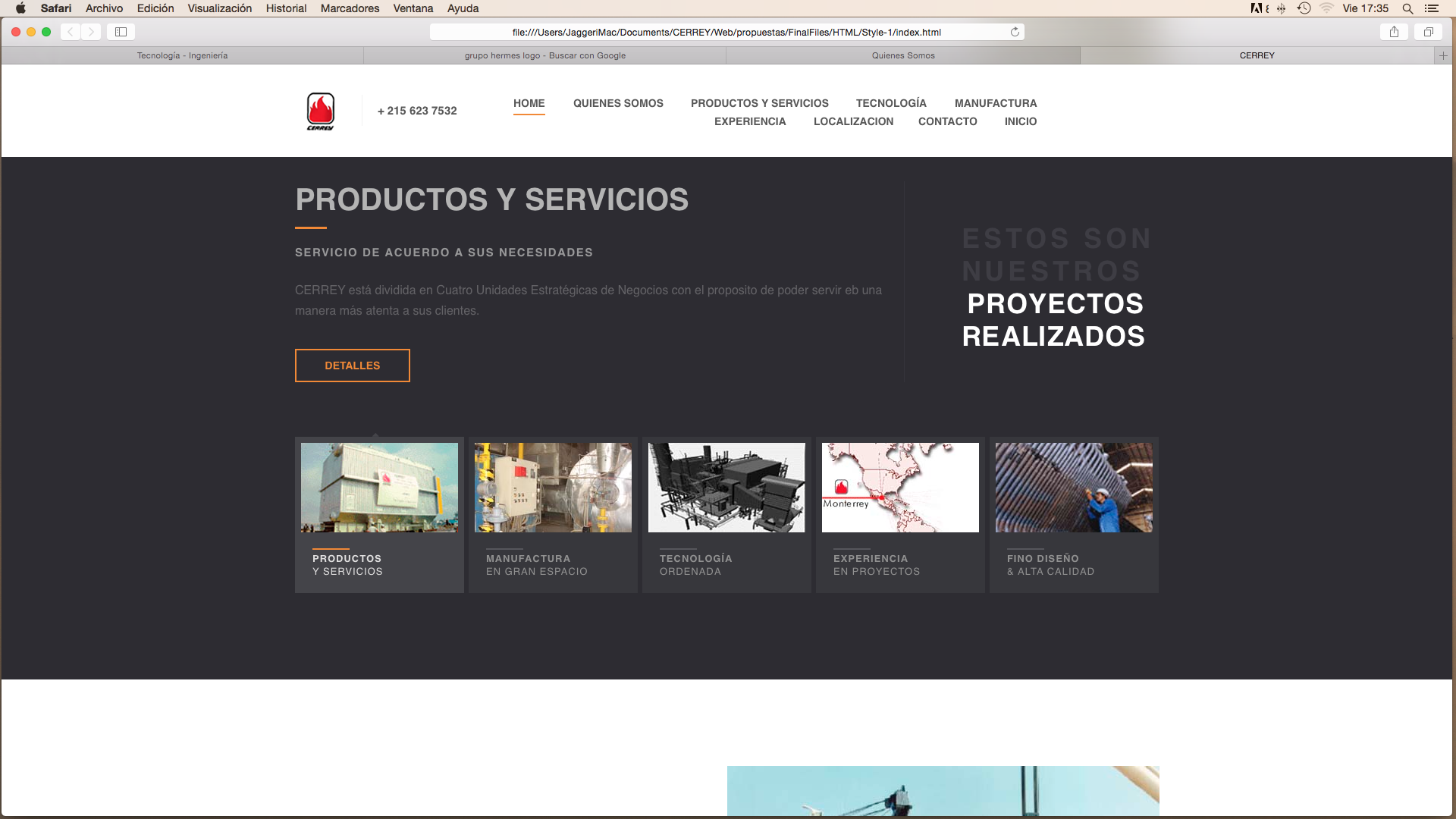Select the Tecnología Ordenada 3D model thumbnail

(x=726, y=488)
